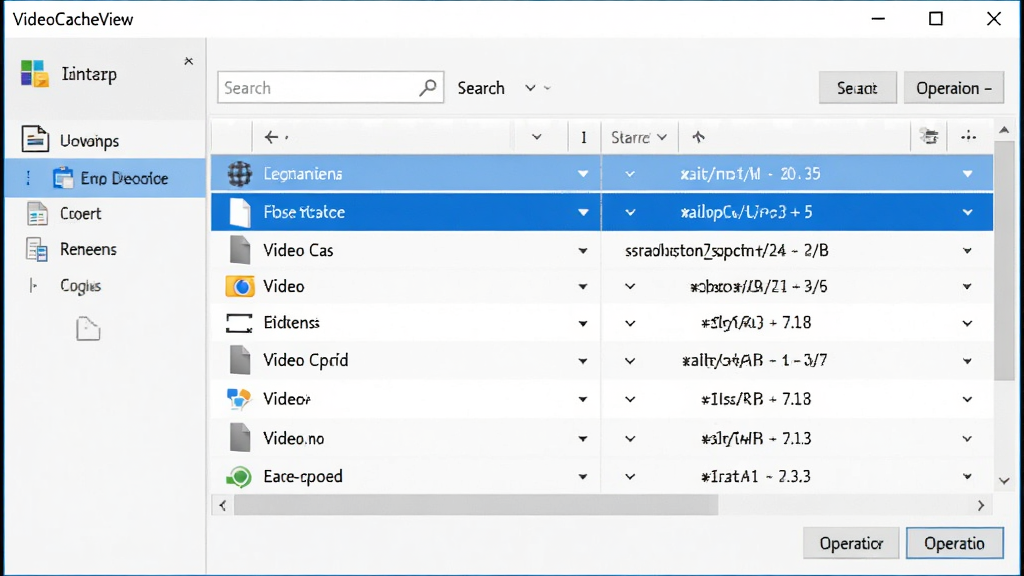Click the gray file icon of Video.no
The width and height of the screenshot is (1024, 576).
point(240,438)
